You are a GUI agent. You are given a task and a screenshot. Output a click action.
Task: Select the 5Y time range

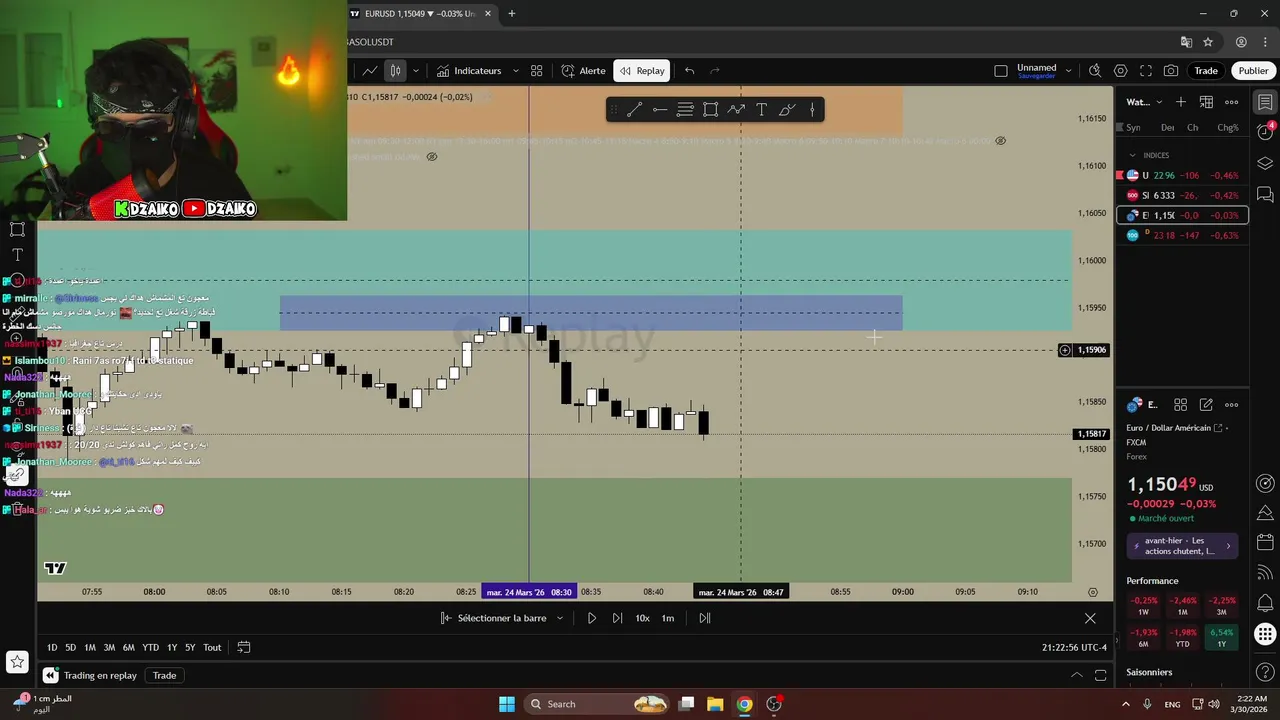(190, 647)
